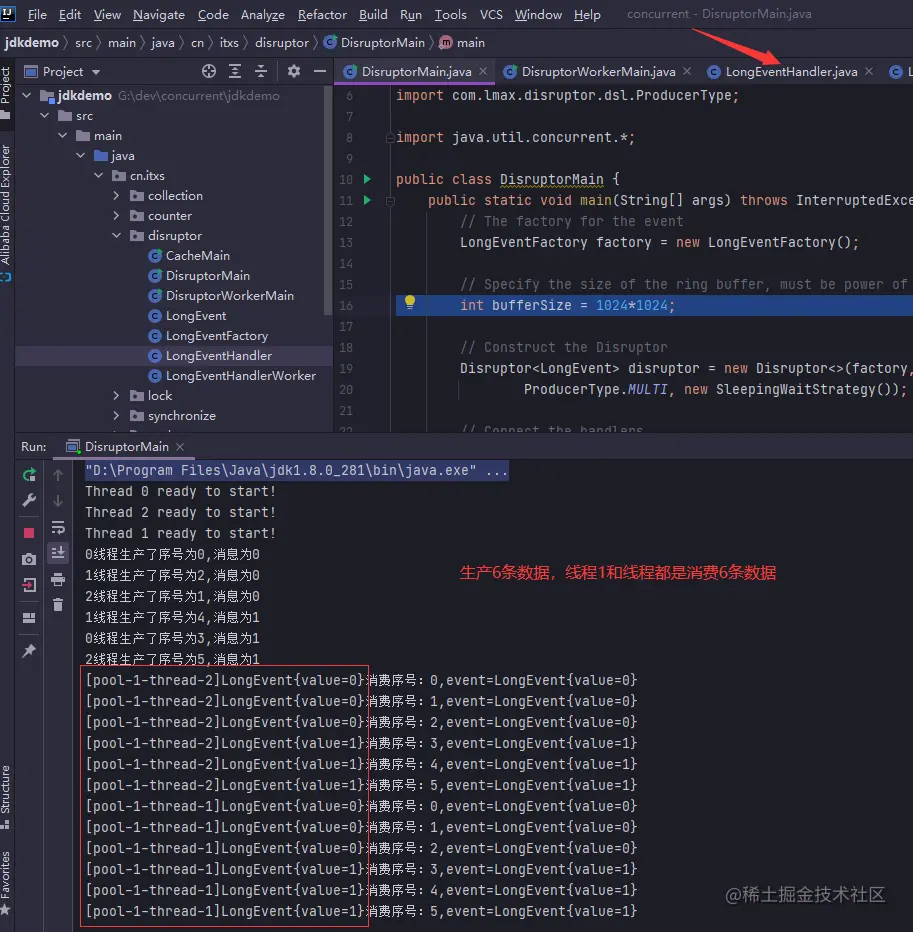
Task: Switch to DisruptorWorkerMain.java tab
Action: point(598,71)
